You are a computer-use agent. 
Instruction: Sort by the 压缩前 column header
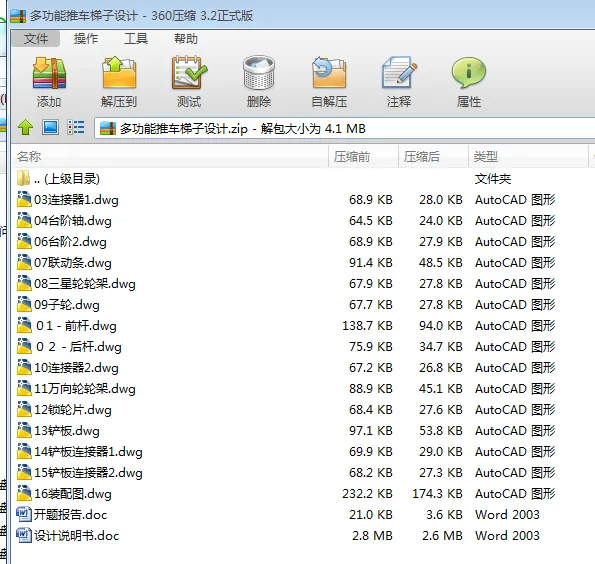tap(363, 156)
